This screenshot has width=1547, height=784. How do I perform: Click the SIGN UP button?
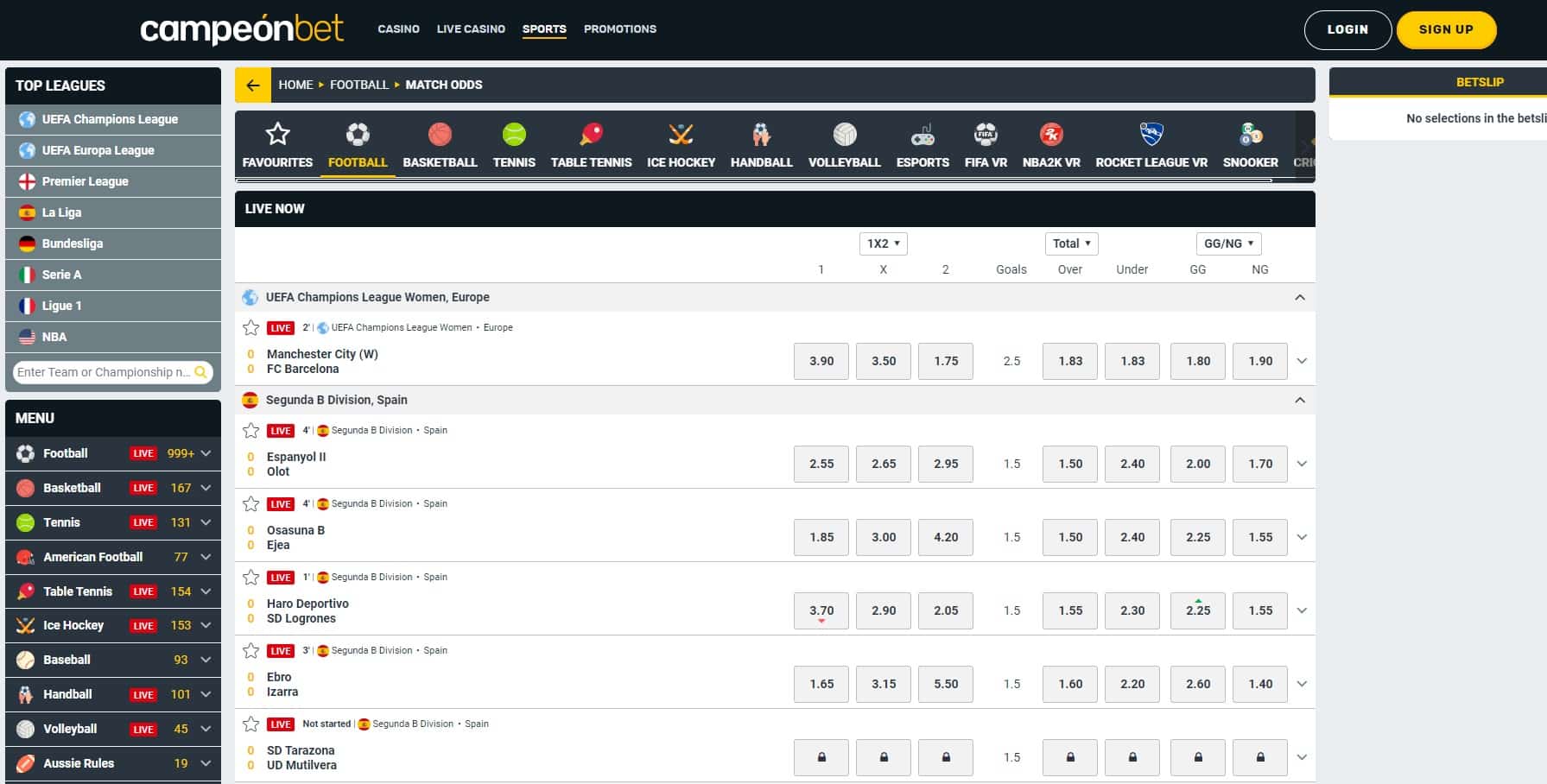coord(1446,30)
